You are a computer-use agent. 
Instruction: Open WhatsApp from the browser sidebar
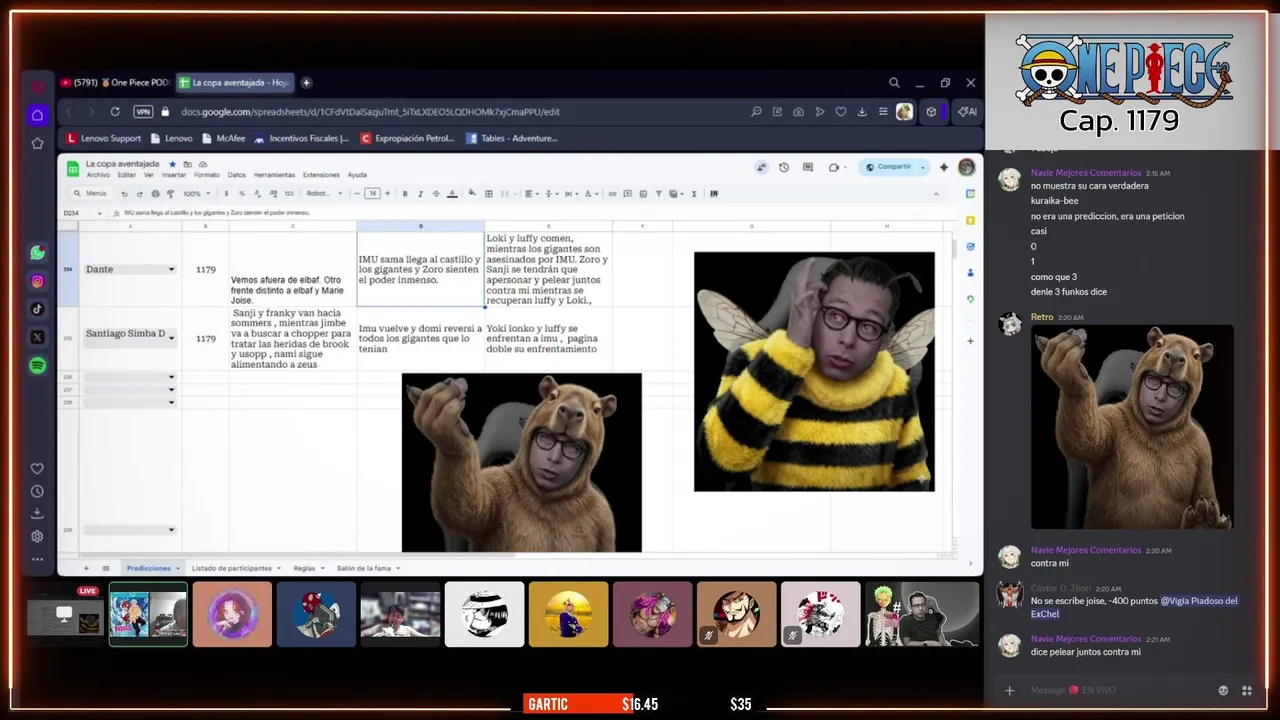tap(37, 253)
